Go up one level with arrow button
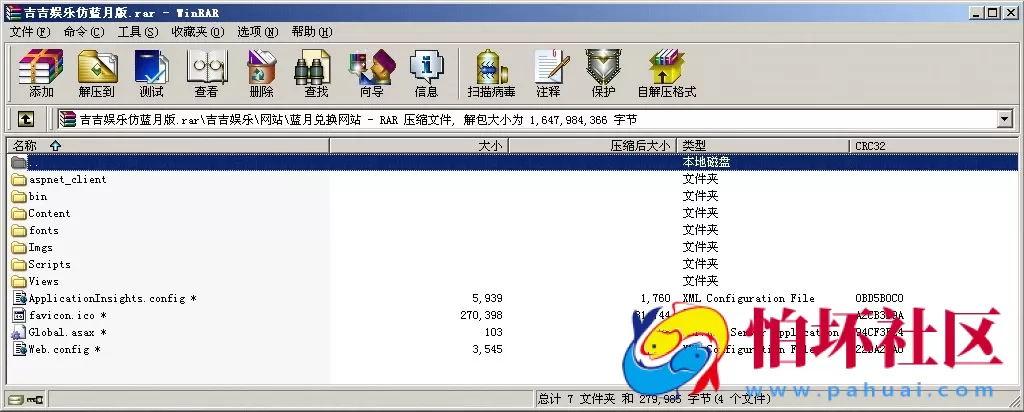The height and width of the screenshot is (412, 1024). click(25, 119)
